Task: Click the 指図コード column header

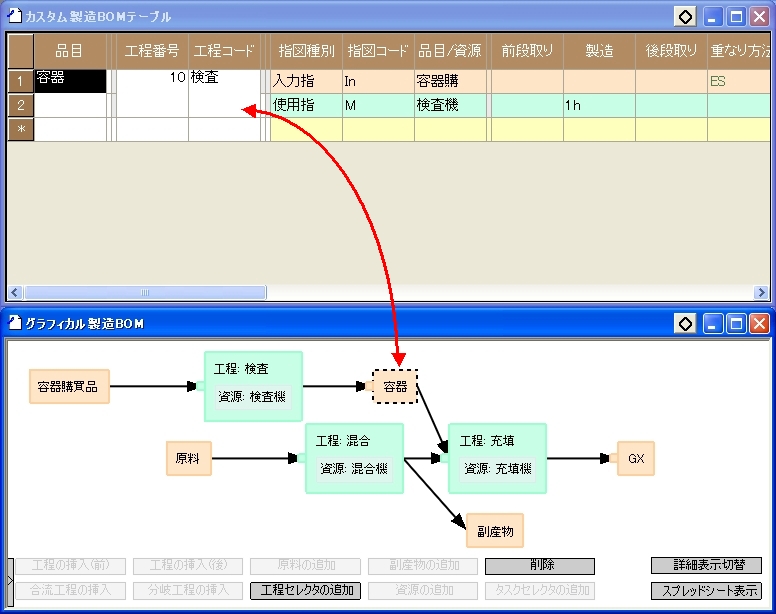Action: (x=379, y=51)
